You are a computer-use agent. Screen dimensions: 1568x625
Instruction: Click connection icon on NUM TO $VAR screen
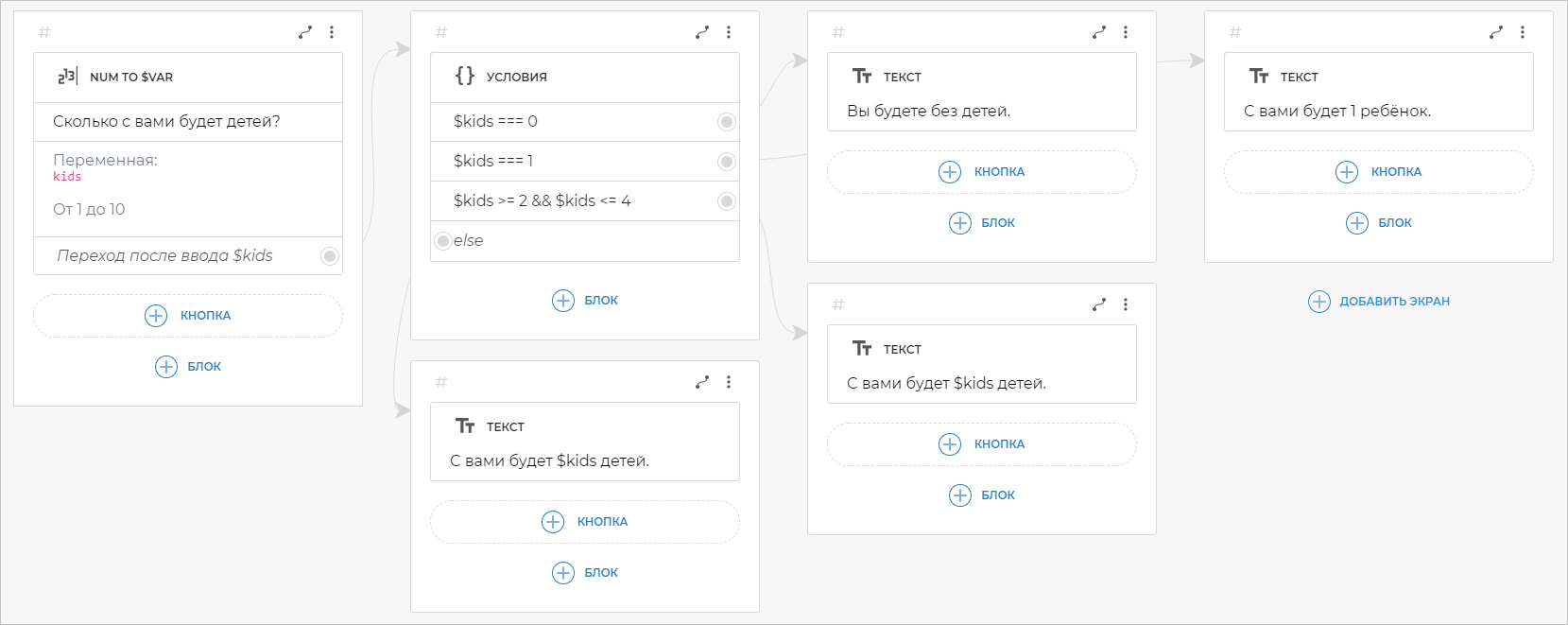point(305,32)
